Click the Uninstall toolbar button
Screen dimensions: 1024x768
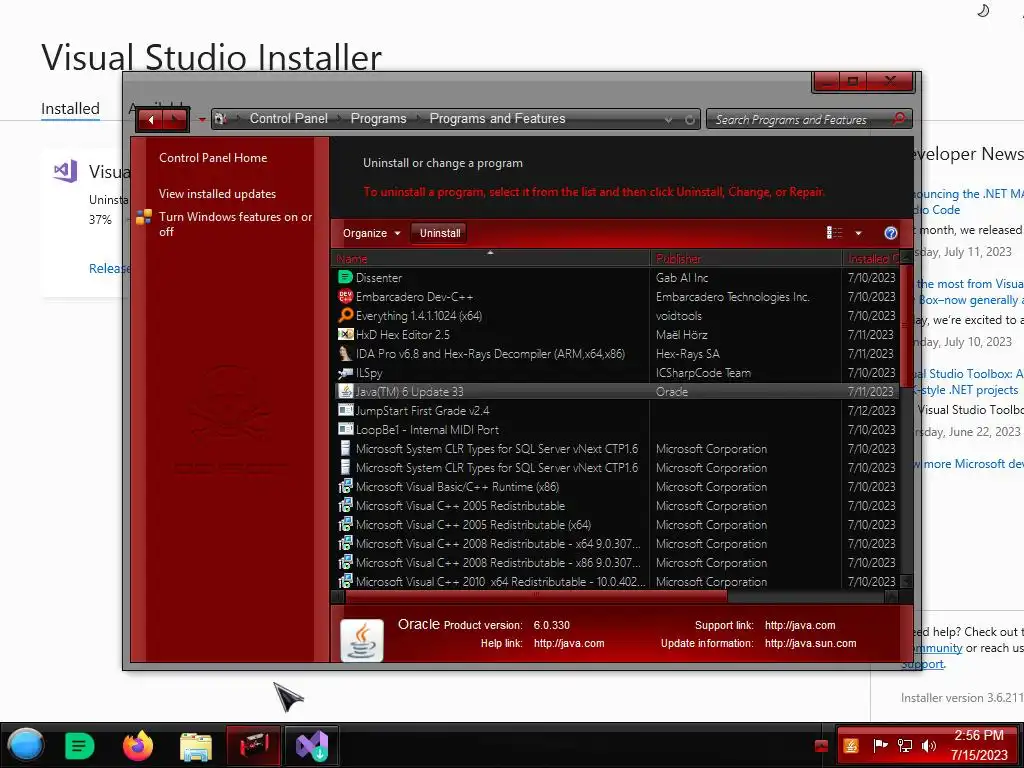coord(440,233)
